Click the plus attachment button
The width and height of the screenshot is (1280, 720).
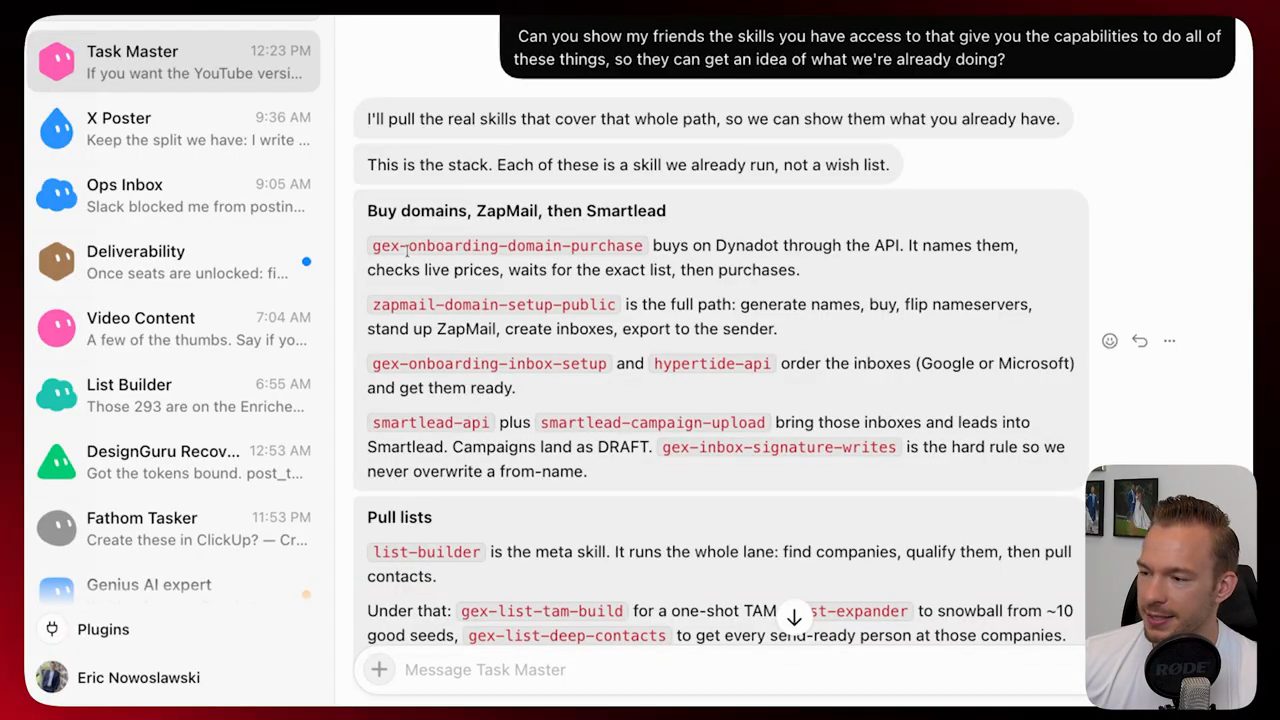[379, 670]
